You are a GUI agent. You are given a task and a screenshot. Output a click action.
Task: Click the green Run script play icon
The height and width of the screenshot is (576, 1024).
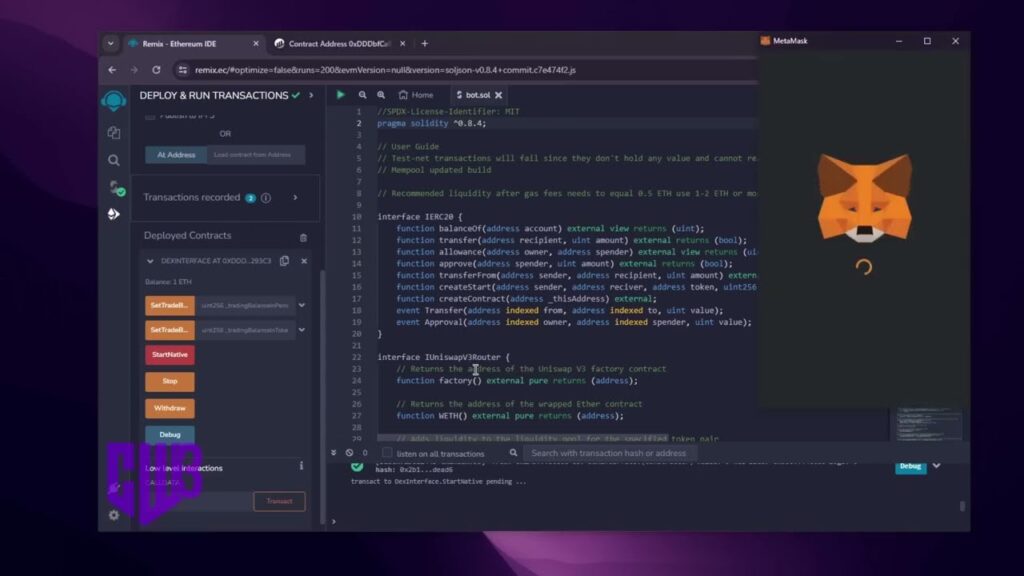coord(340,95)
